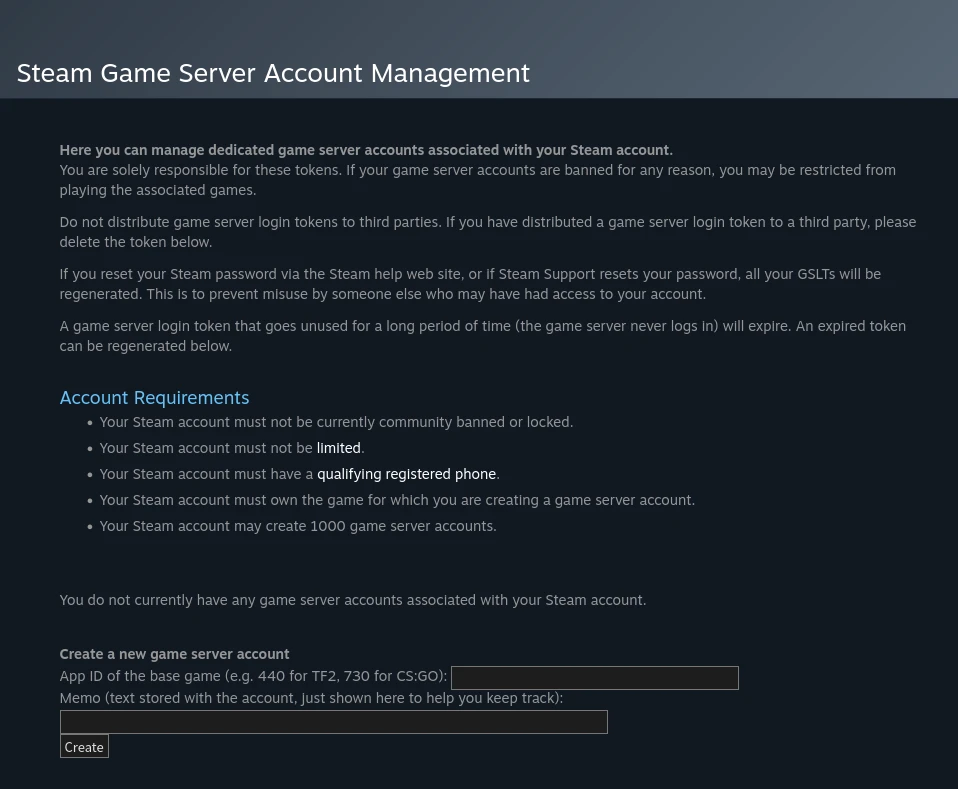Viewport: 958px width, 789px height.
Task: Select the 1000 game server accounts bullet
Action: (297, 526)
